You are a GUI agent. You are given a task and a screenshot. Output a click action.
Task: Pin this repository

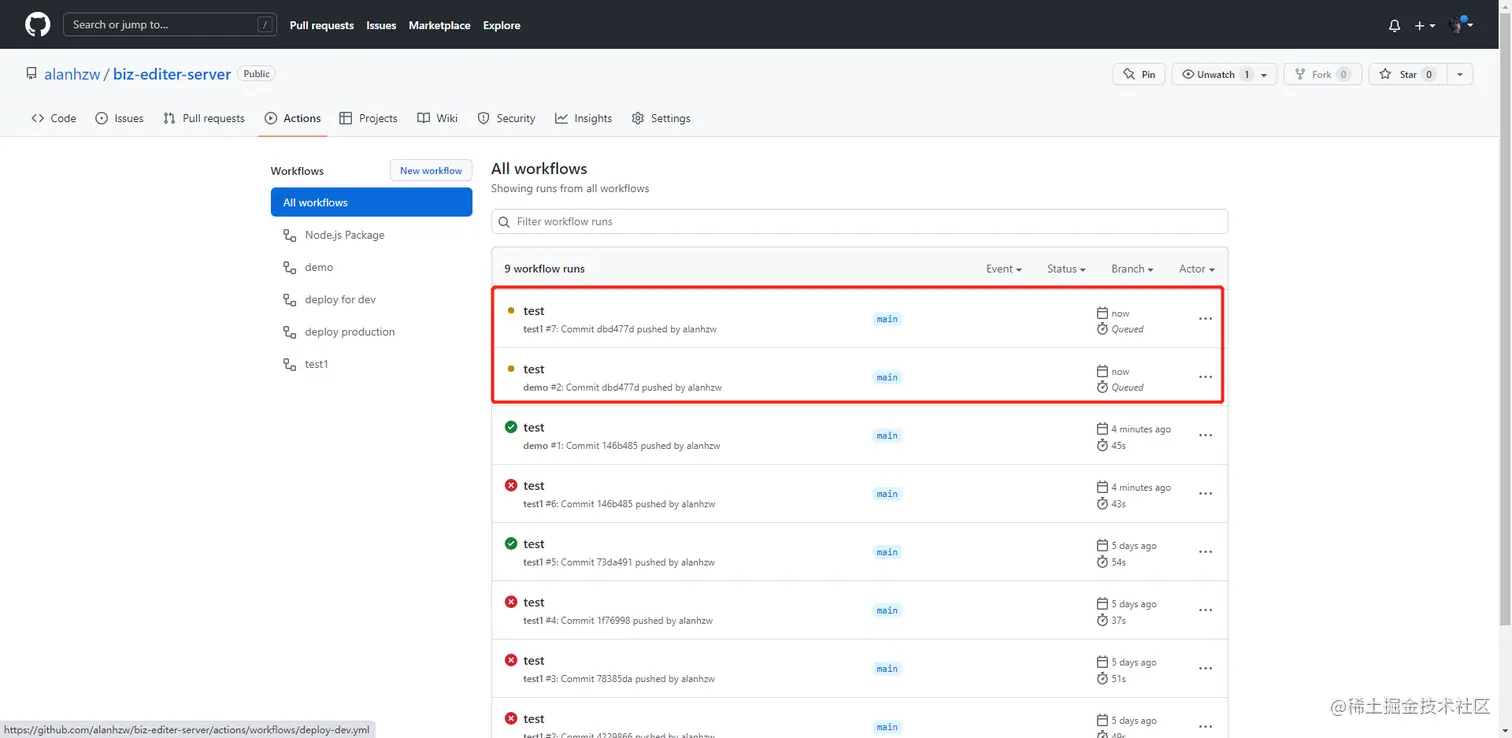click(x=1139, y=74)
